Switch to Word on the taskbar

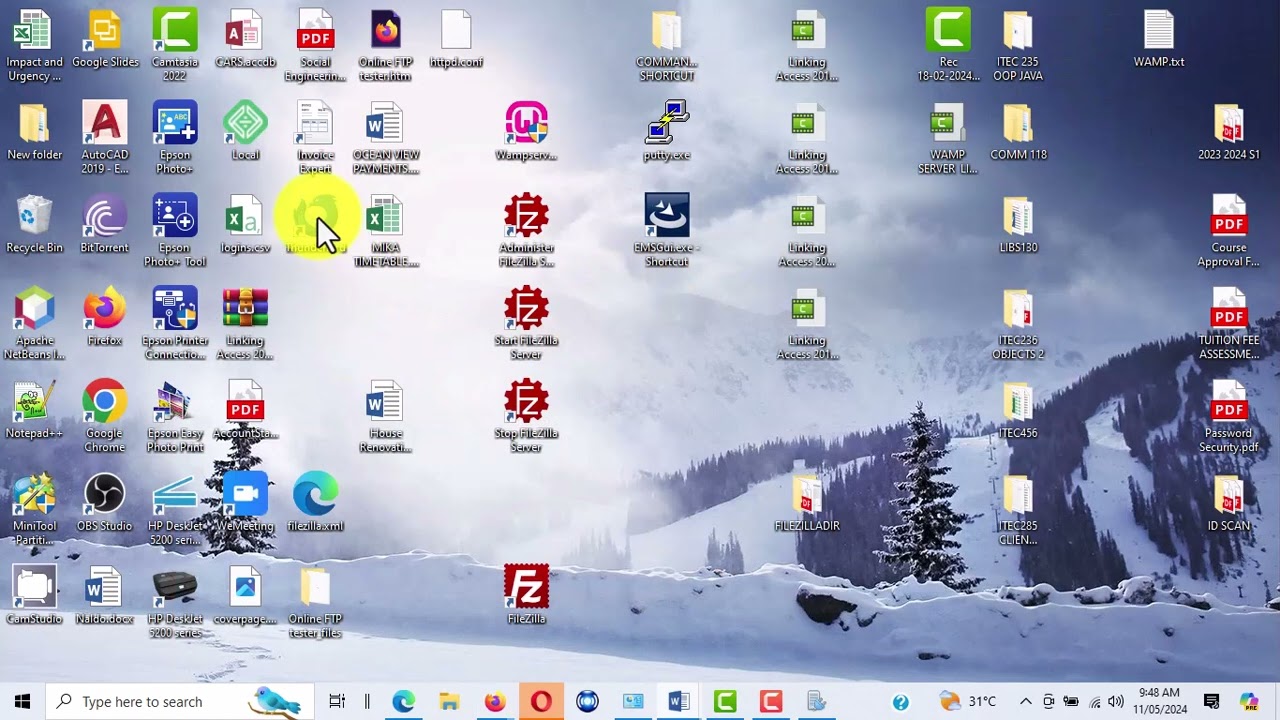pyautogui.click(x=679, y=701)
